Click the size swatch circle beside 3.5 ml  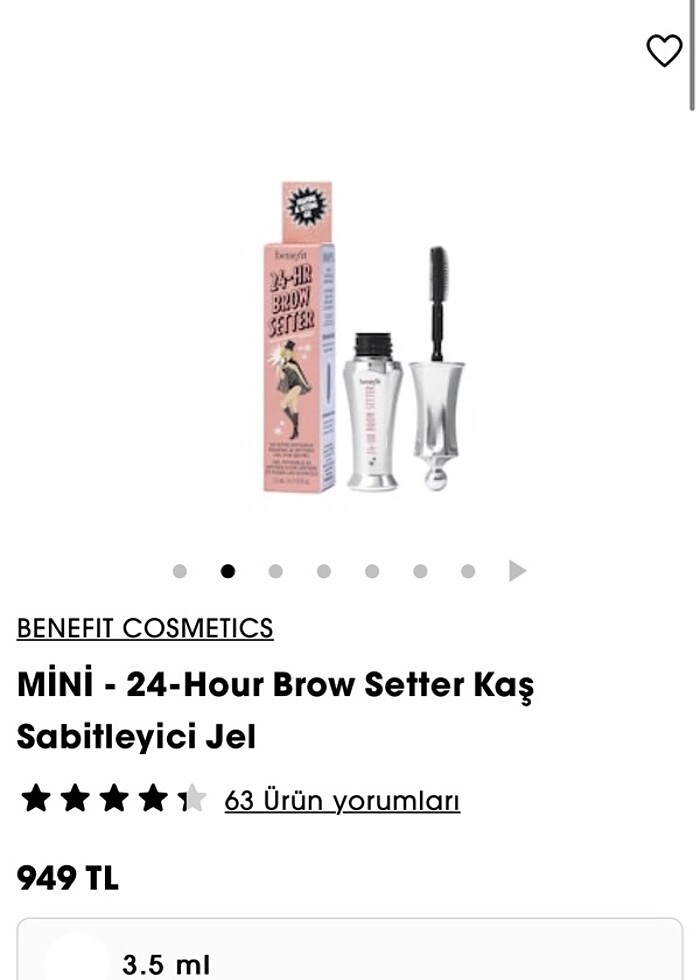[x=76, y=959]
